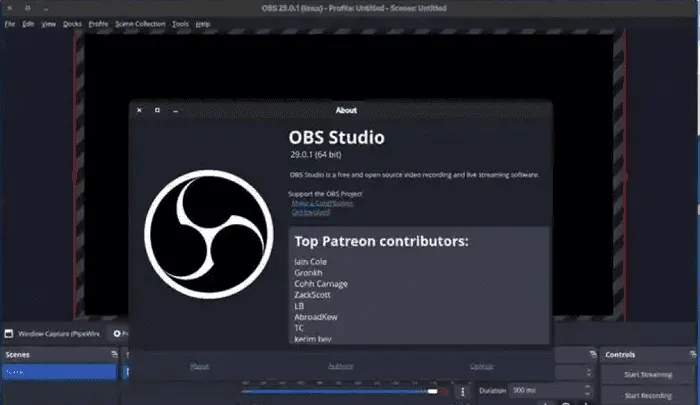Show the Authors section link

[341, 366]
